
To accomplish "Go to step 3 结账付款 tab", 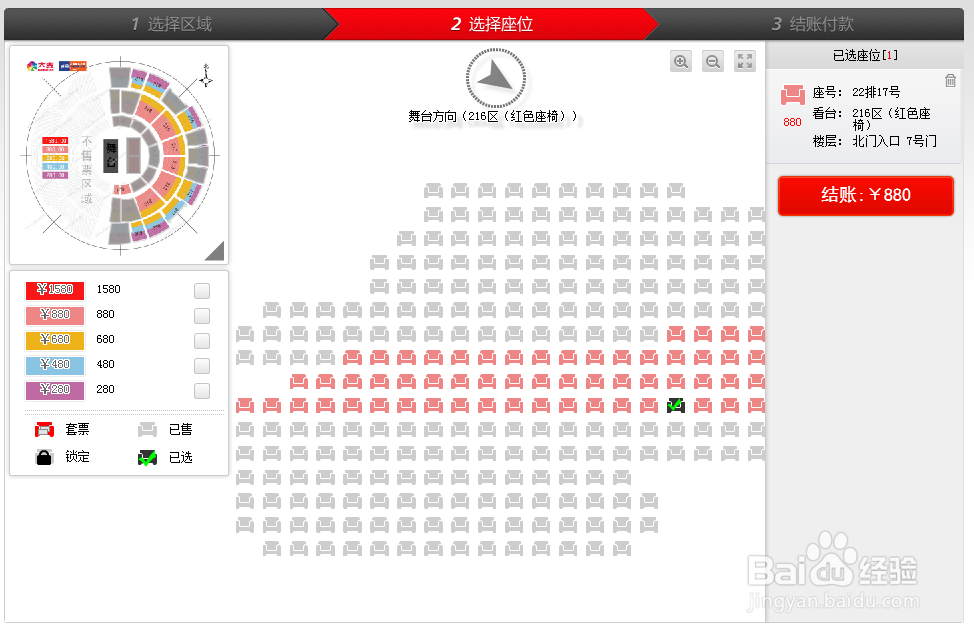I will 812,24.
